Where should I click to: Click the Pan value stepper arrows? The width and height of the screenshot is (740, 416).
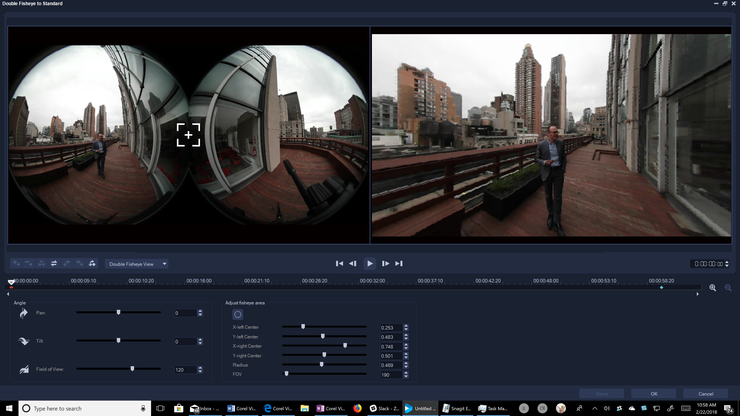[200, 313]
